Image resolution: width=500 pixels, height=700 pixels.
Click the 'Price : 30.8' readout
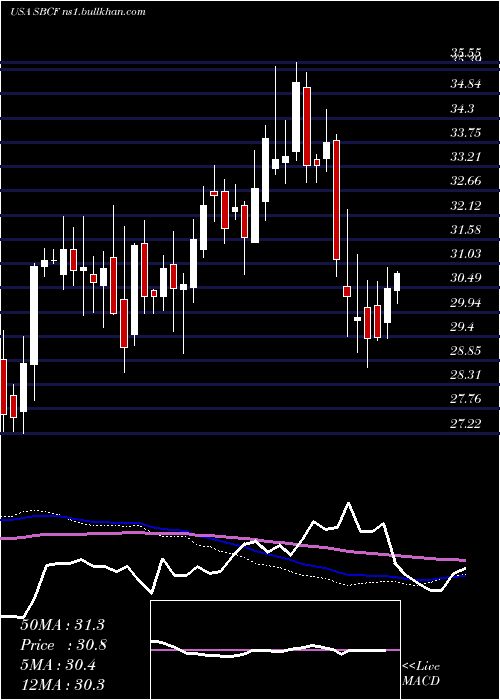coord(64,645)
